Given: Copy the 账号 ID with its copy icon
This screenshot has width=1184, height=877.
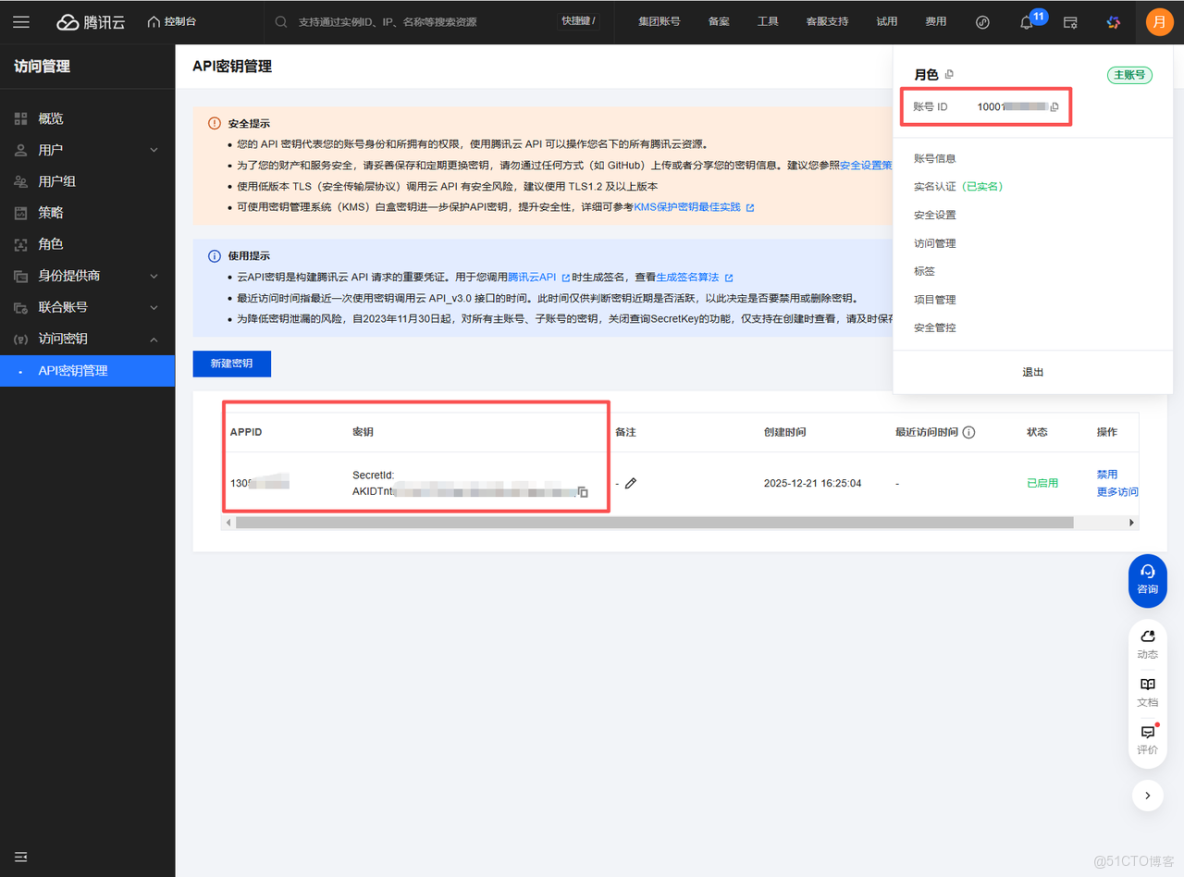Looking at the screenshot, I should 1056,106.
